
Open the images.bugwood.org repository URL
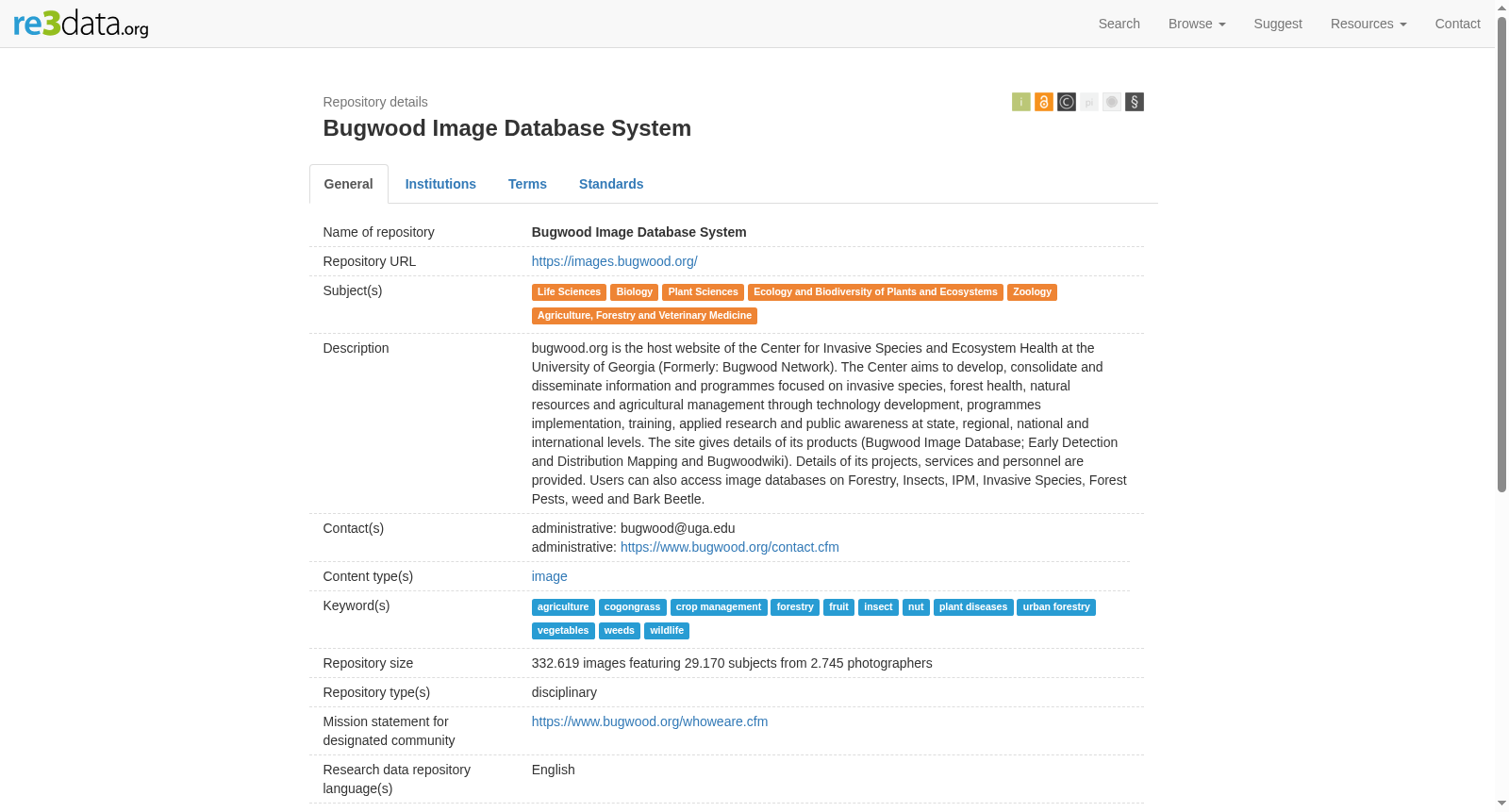615,261
